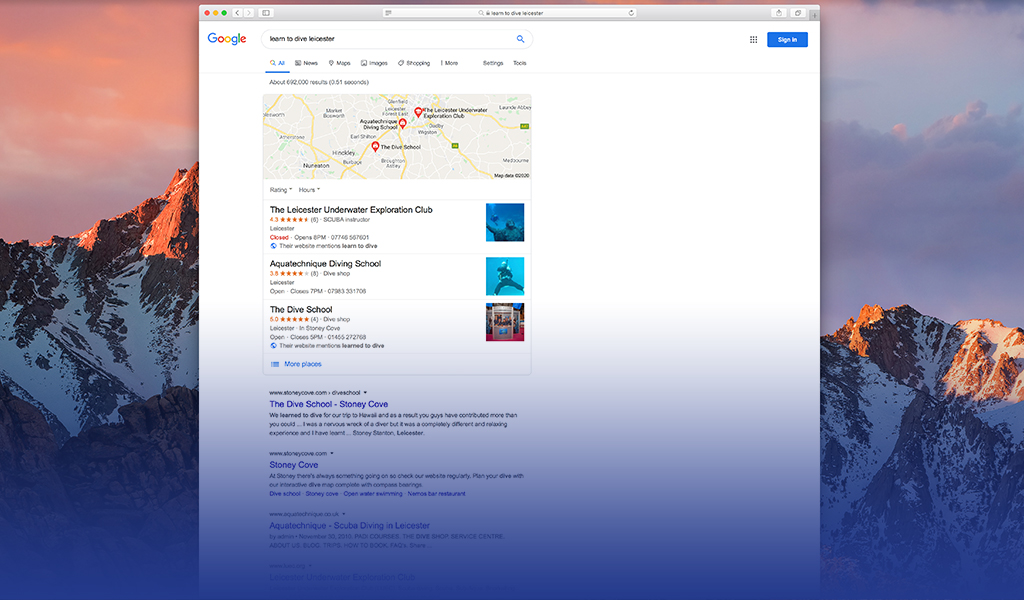Click the Leicester Underwater Exploration Club thumbnail
Image resolution: width=1024 pixels, height=600 pixels.
[x=505, y=223]
